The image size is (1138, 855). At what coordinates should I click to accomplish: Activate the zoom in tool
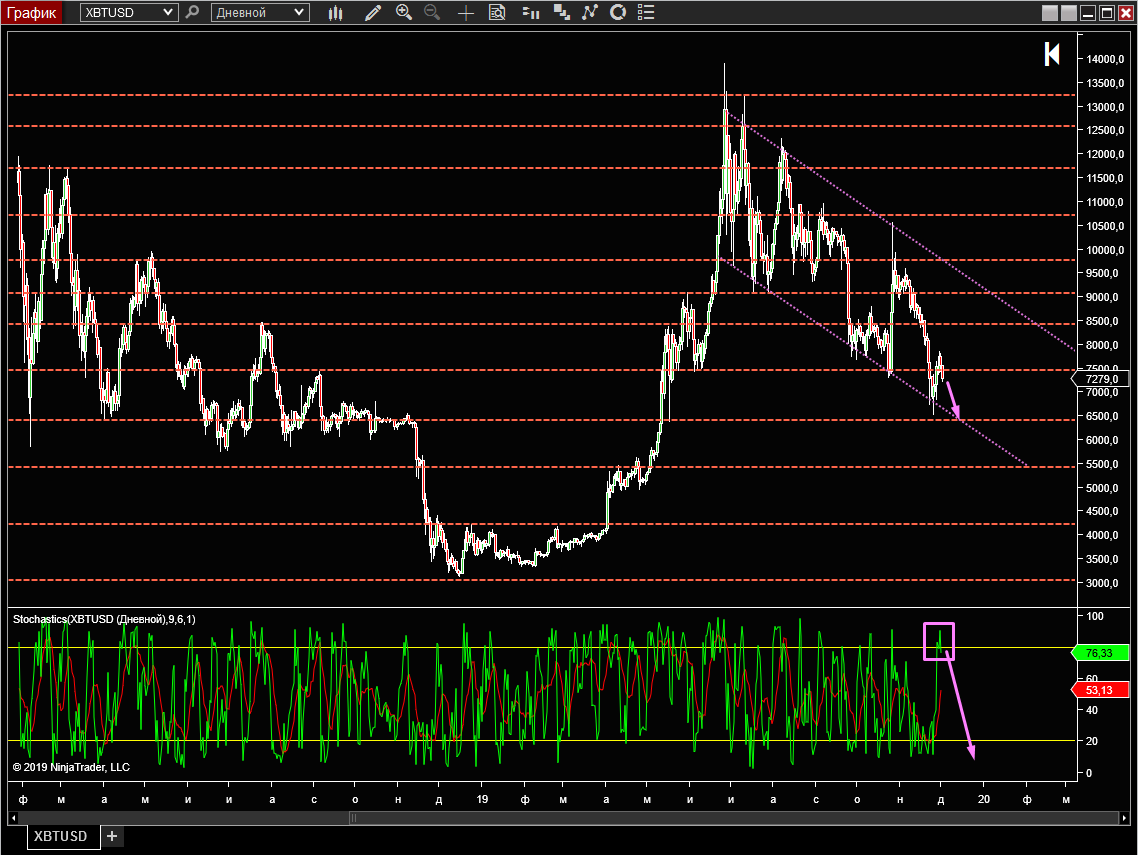tap(404, 12)
